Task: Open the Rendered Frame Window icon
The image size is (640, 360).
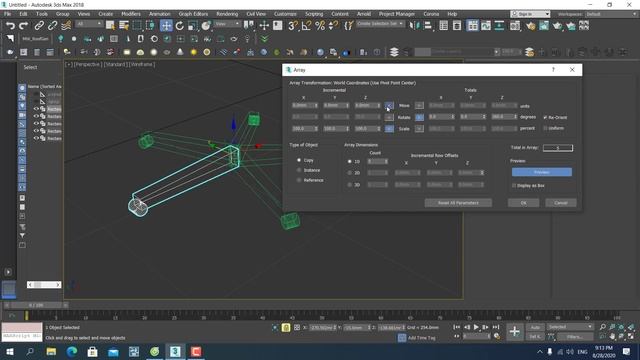Action: [544, 26]
